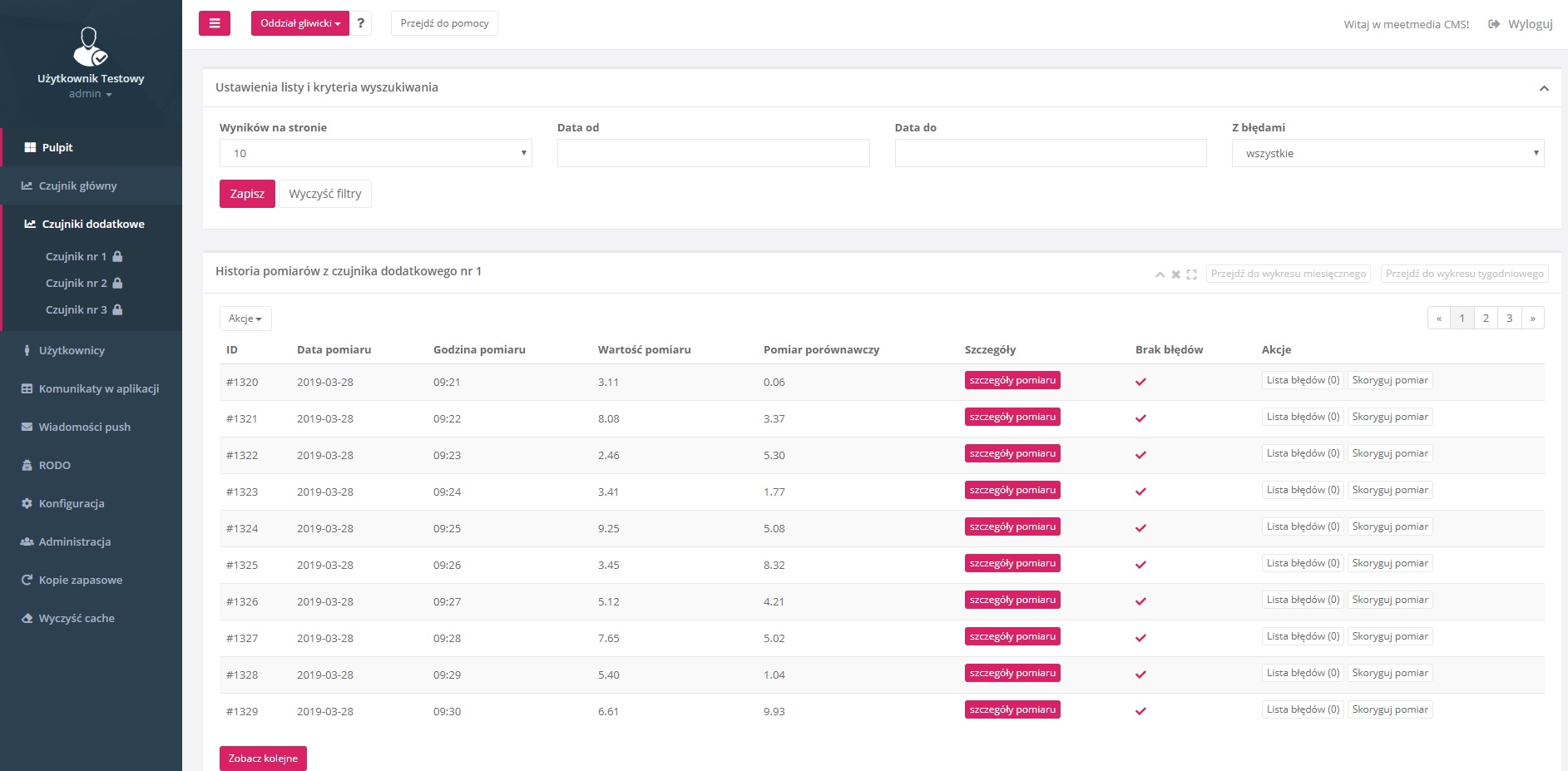The height and width of the screenshot is (771, 1568).
Task: Open the Akcje dropdown menu
Action: click(x=245, y=319)
